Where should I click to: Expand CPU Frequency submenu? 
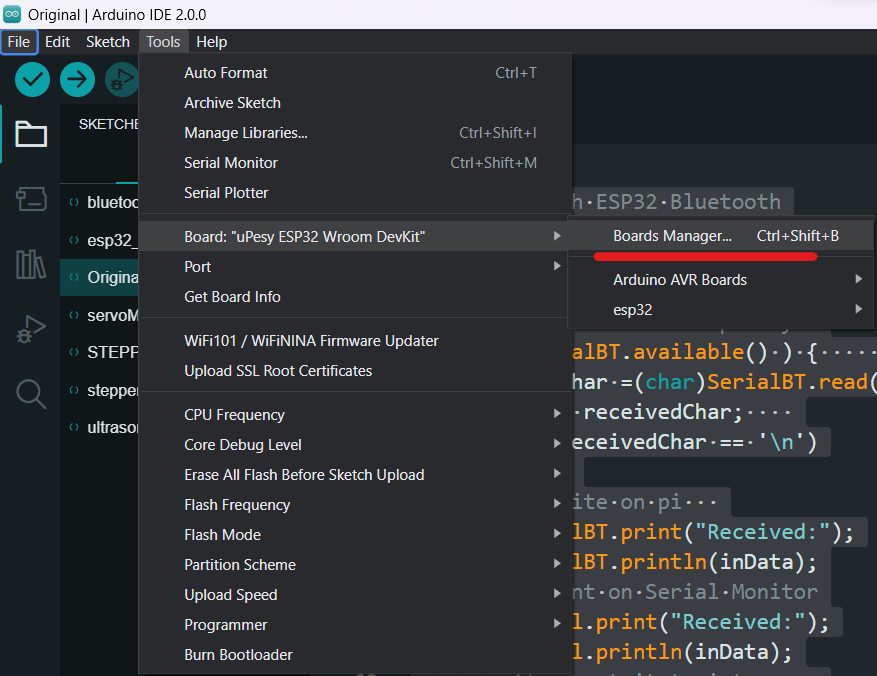tap(355, 415)
